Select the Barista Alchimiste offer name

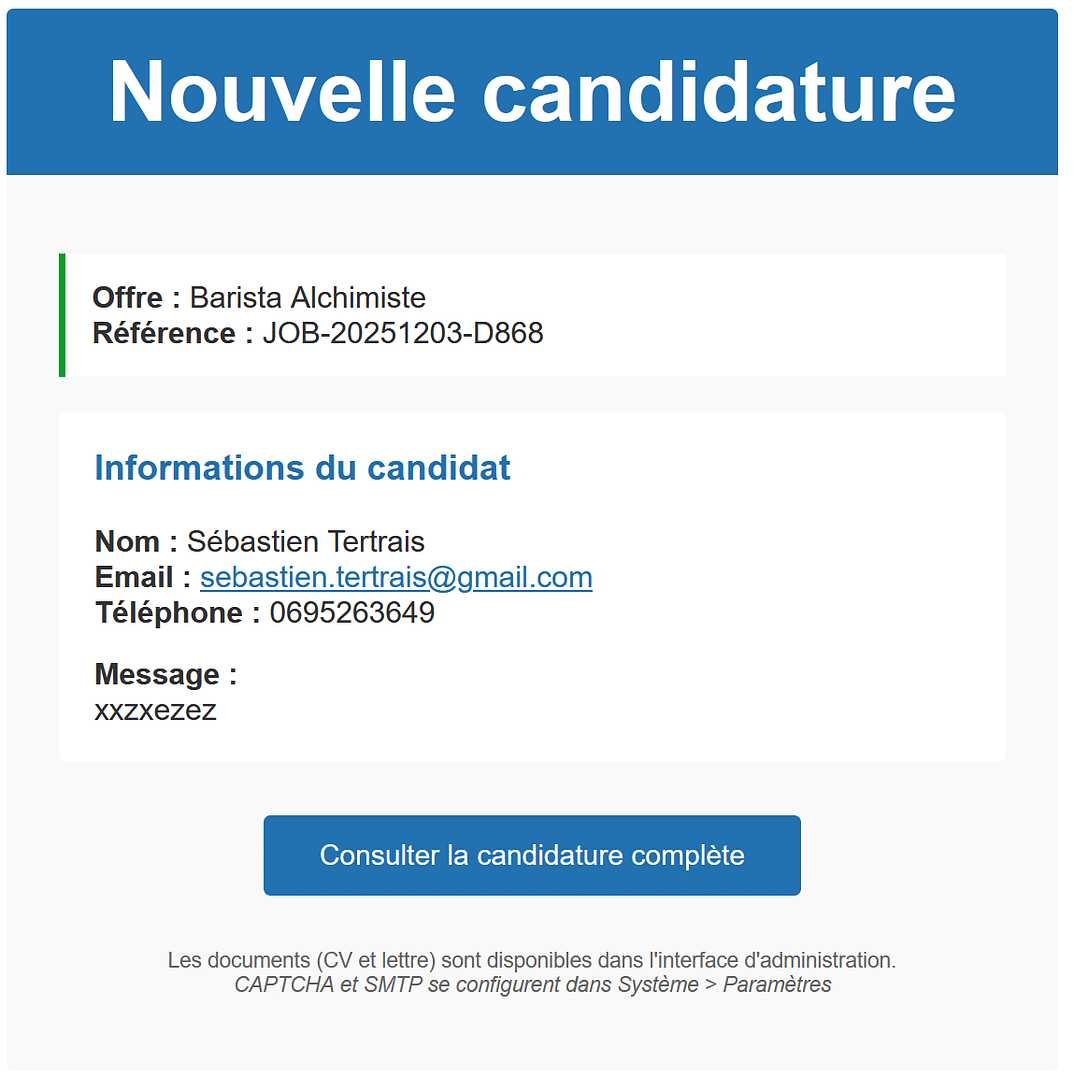(x=308, y=298)
